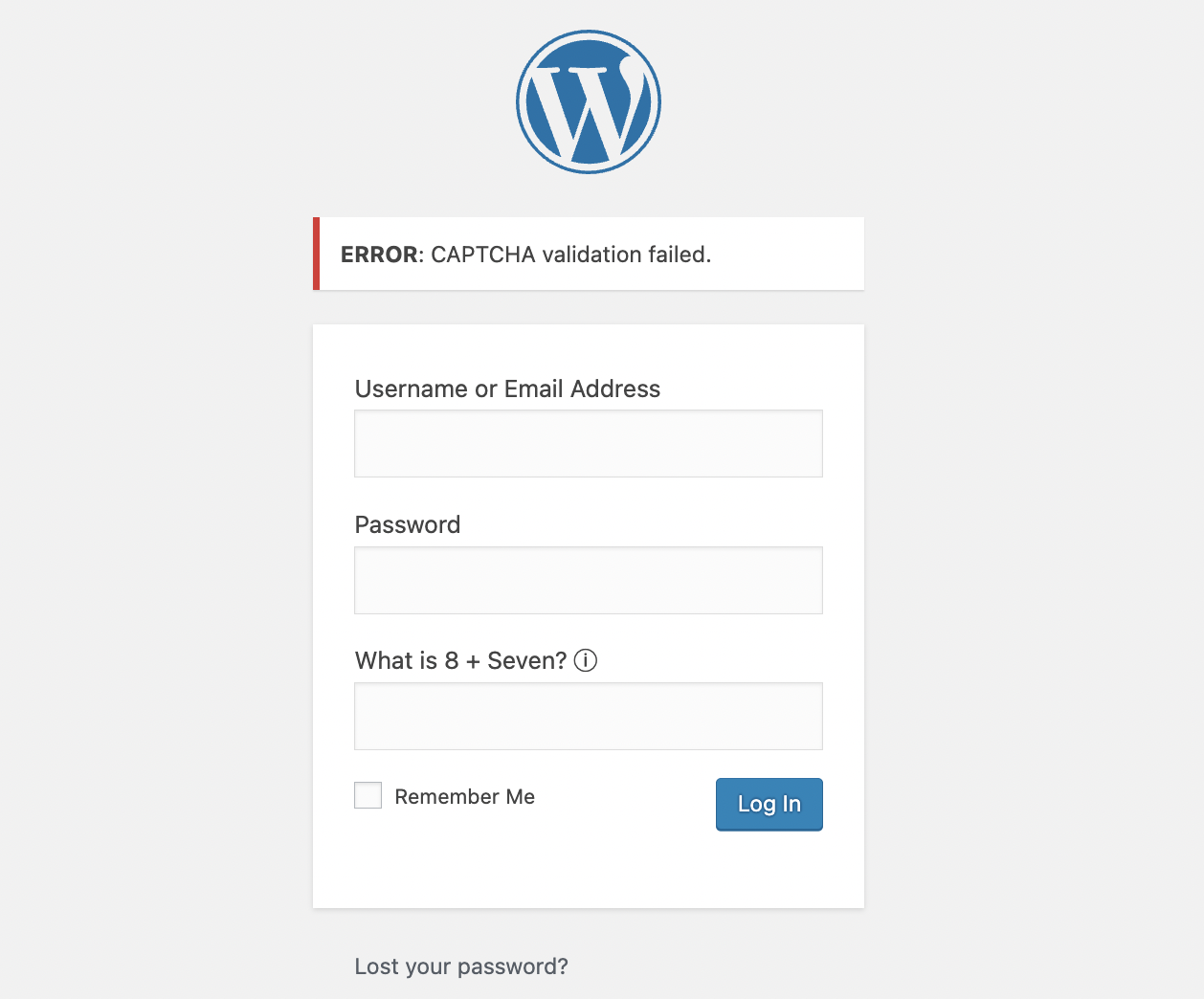Enable the Remember Me checkbox
This screenshot has width=1204, height=999.
[x=368, y=795]
